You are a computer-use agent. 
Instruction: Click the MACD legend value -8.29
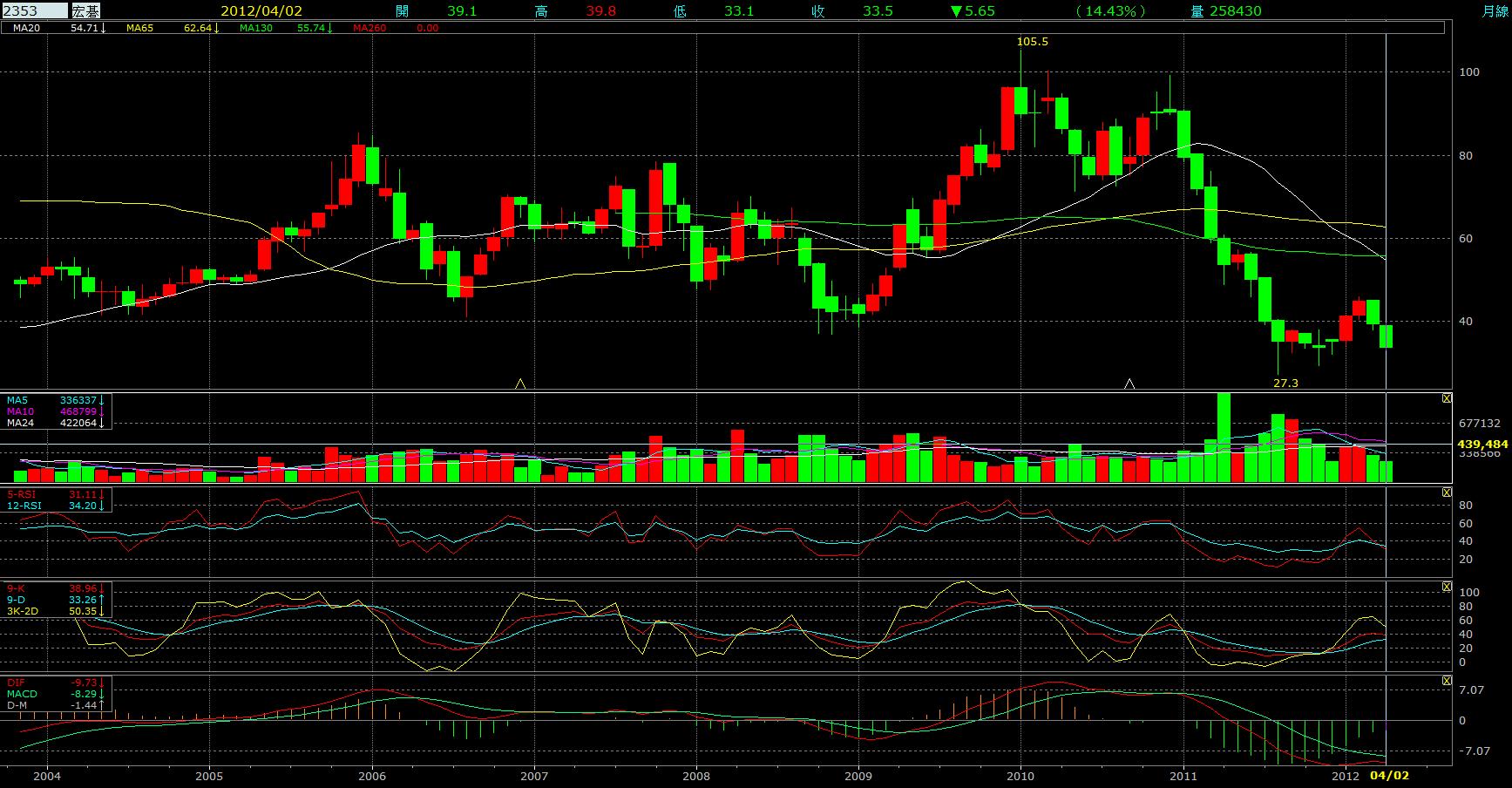[x=85, y=694]
